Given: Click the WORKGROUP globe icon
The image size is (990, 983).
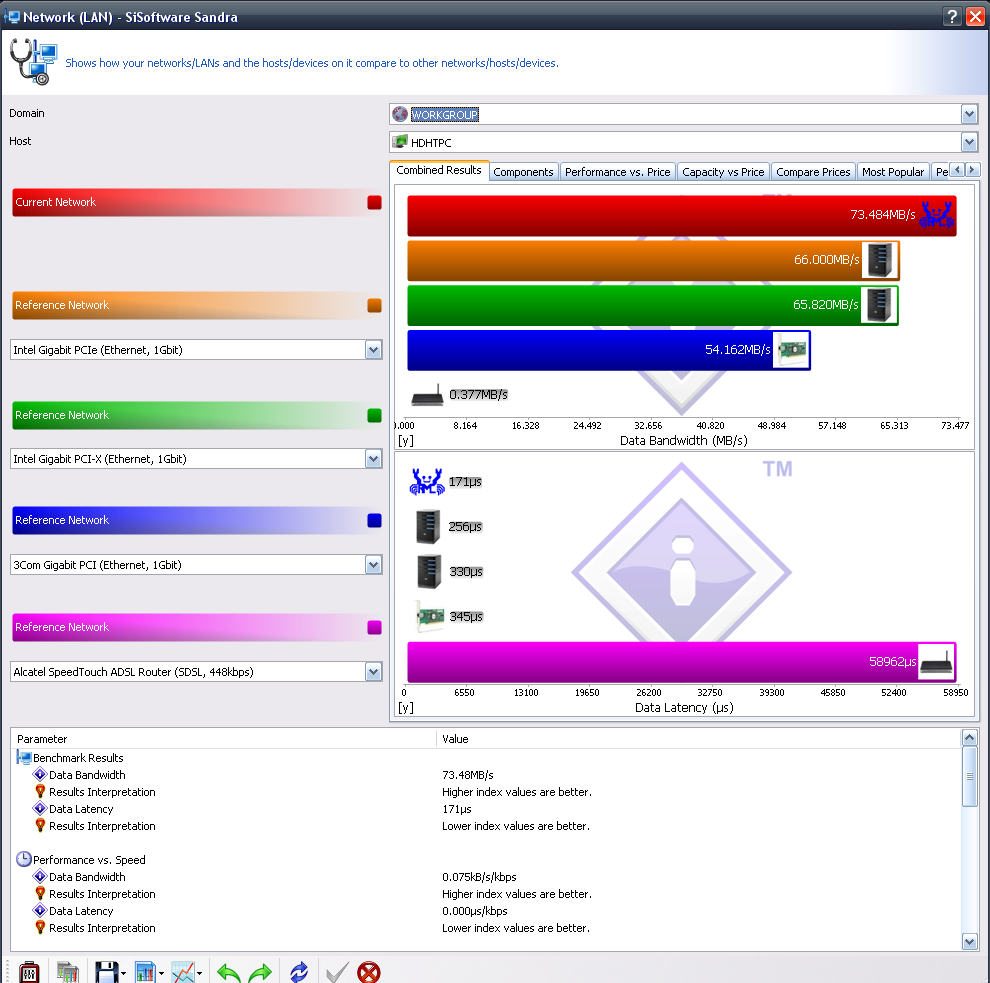Looking at the screenshot, I should pos(400,114).
